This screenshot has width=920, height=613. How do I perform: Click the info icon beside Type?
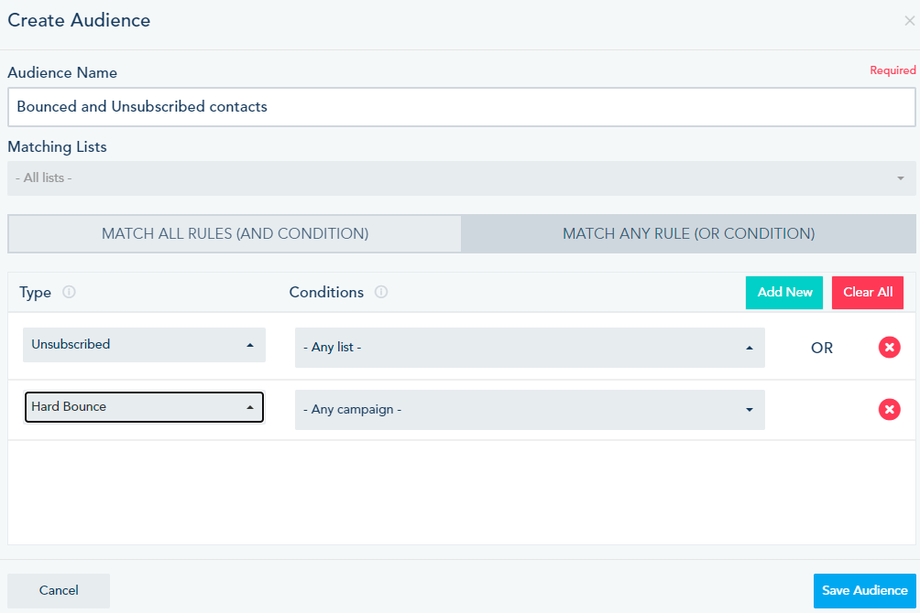[x=69, y=293]
